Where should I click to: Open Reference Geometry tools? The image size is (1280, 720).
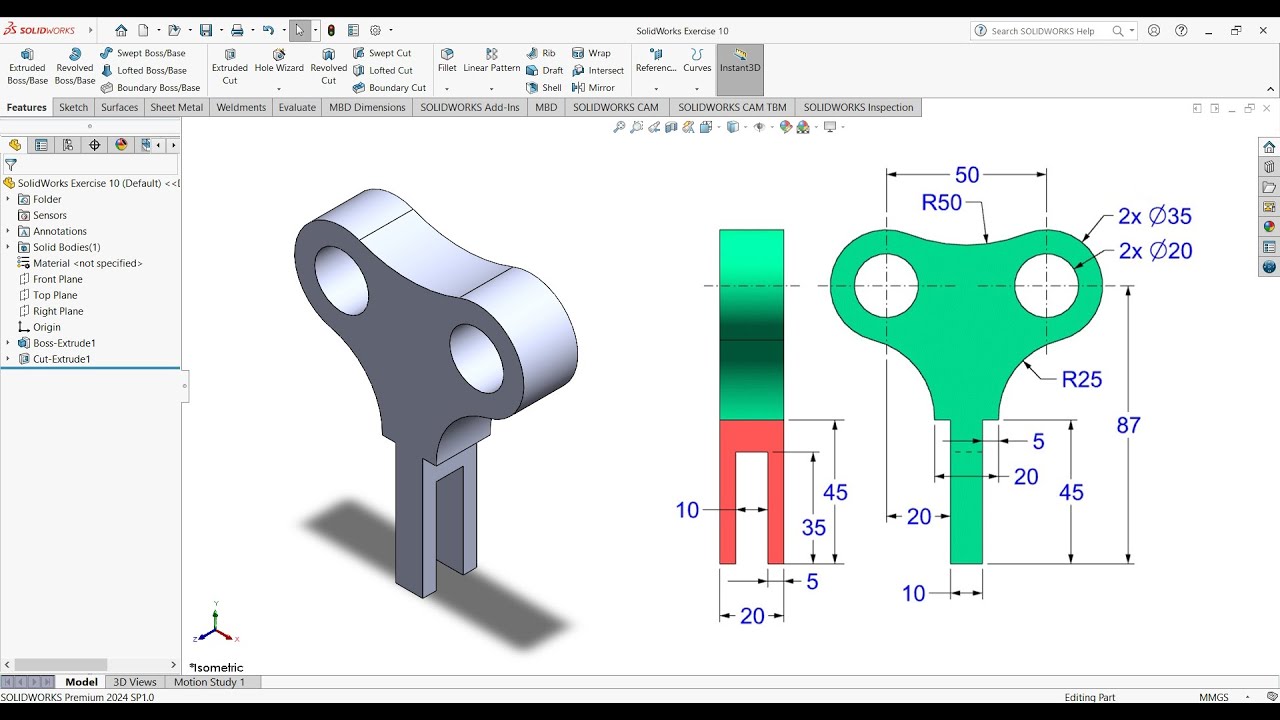point(656,61)
